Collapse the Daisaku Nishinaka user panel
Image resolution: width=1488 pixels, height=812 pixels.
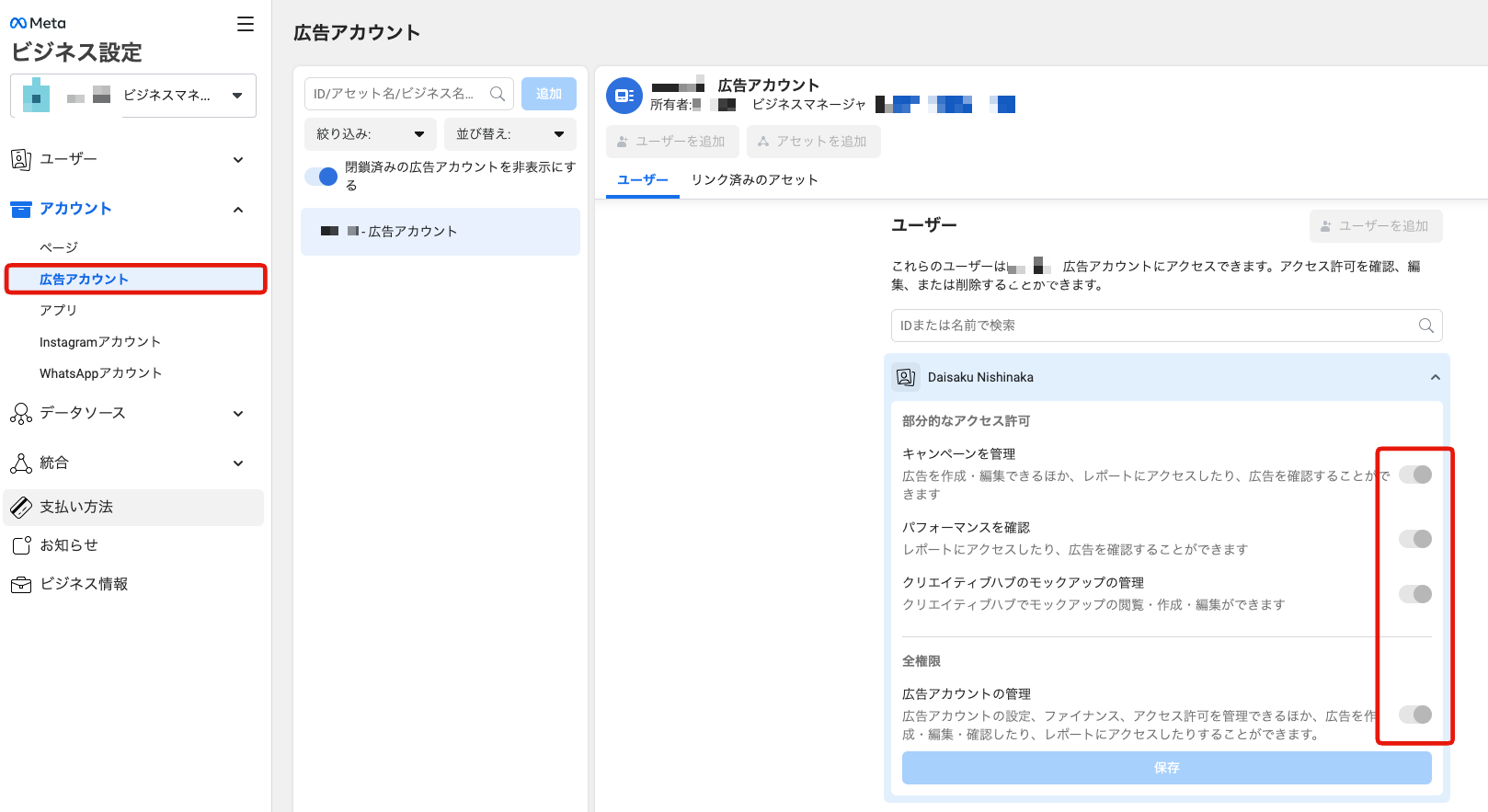click(1435, 377)
